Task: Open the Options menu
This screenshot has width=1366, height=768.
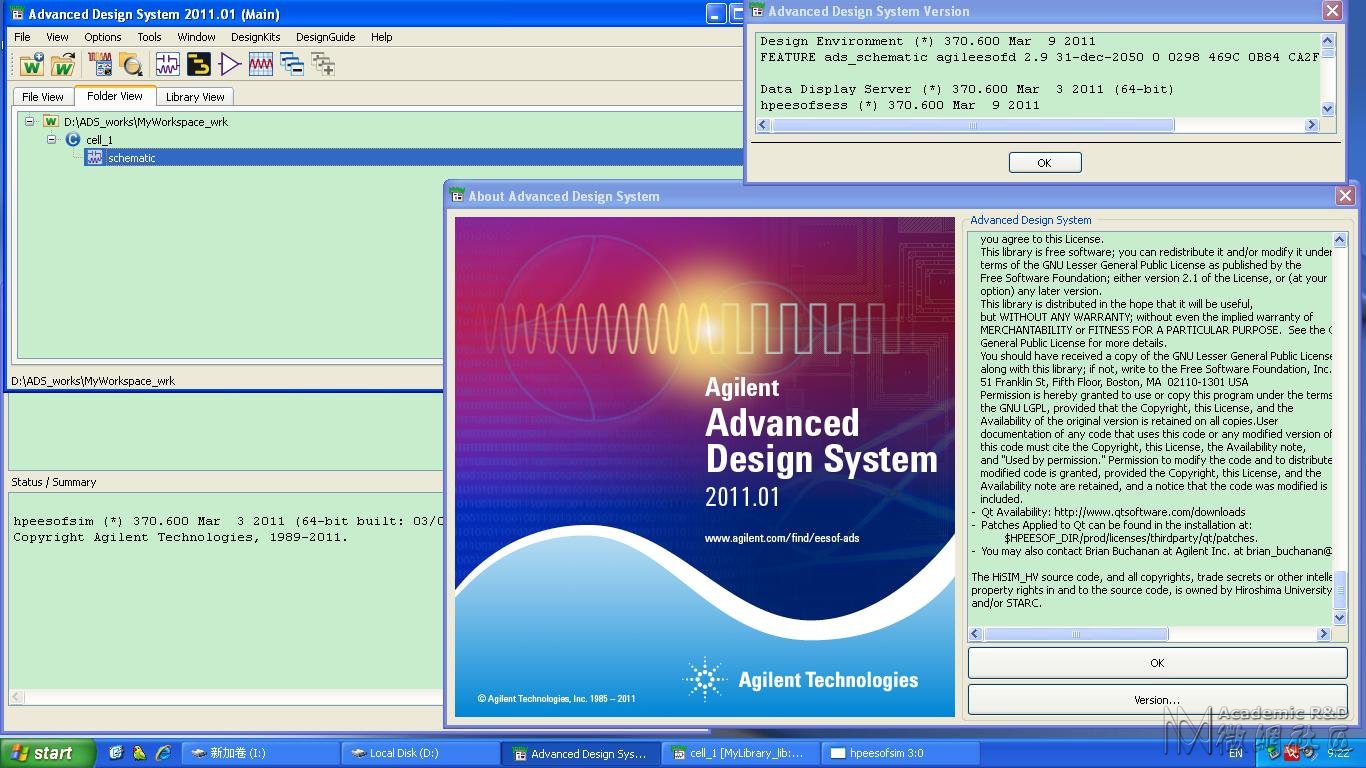Action: coord(103,37)
